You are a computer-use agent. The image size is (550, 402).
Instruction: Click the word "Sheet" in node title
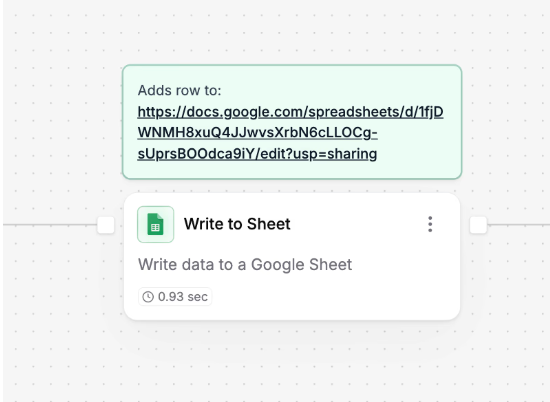point(269,224)
